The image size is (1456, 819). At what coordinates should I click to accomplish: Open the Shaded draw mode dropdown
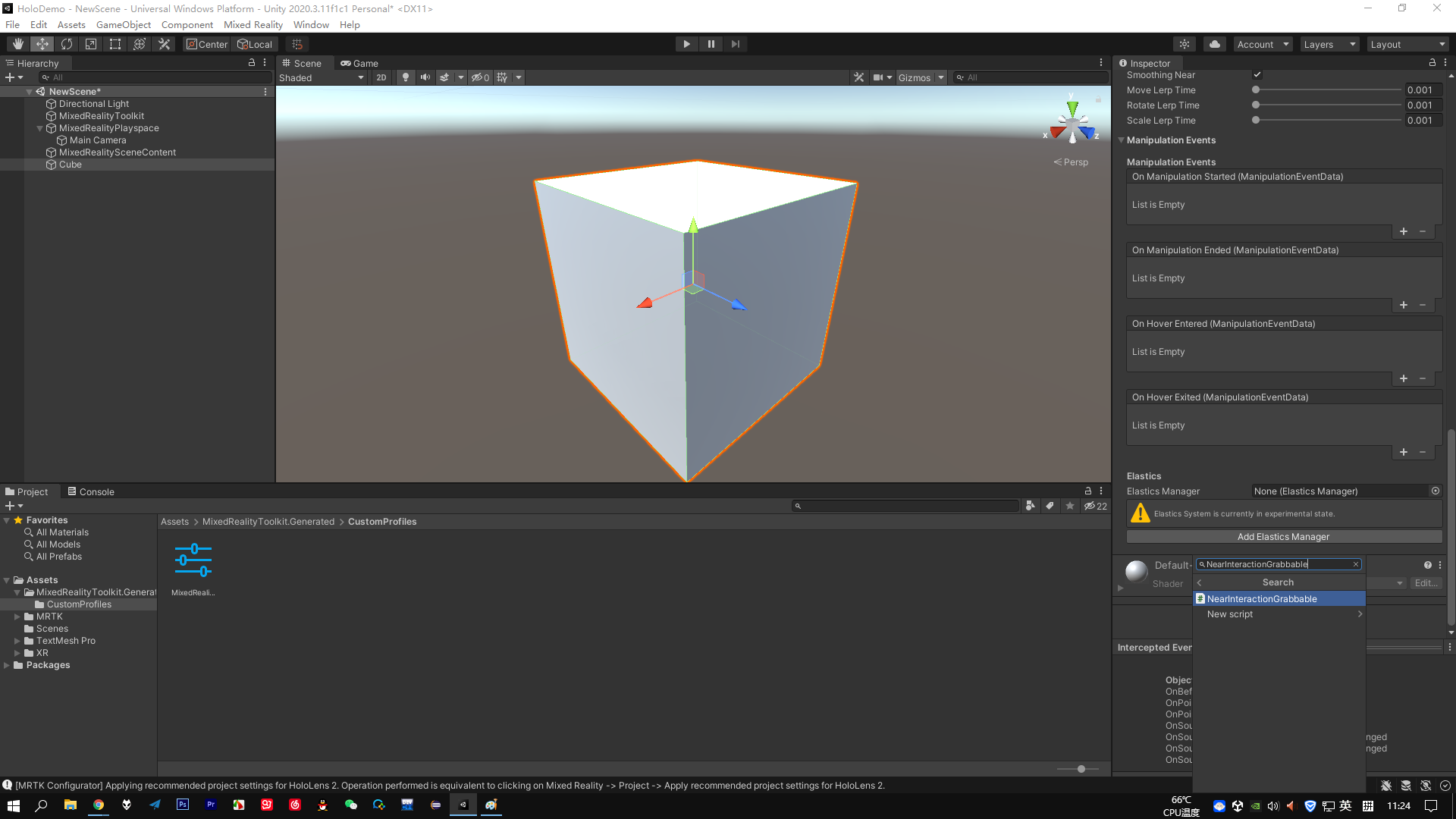(x=322, y=77)
